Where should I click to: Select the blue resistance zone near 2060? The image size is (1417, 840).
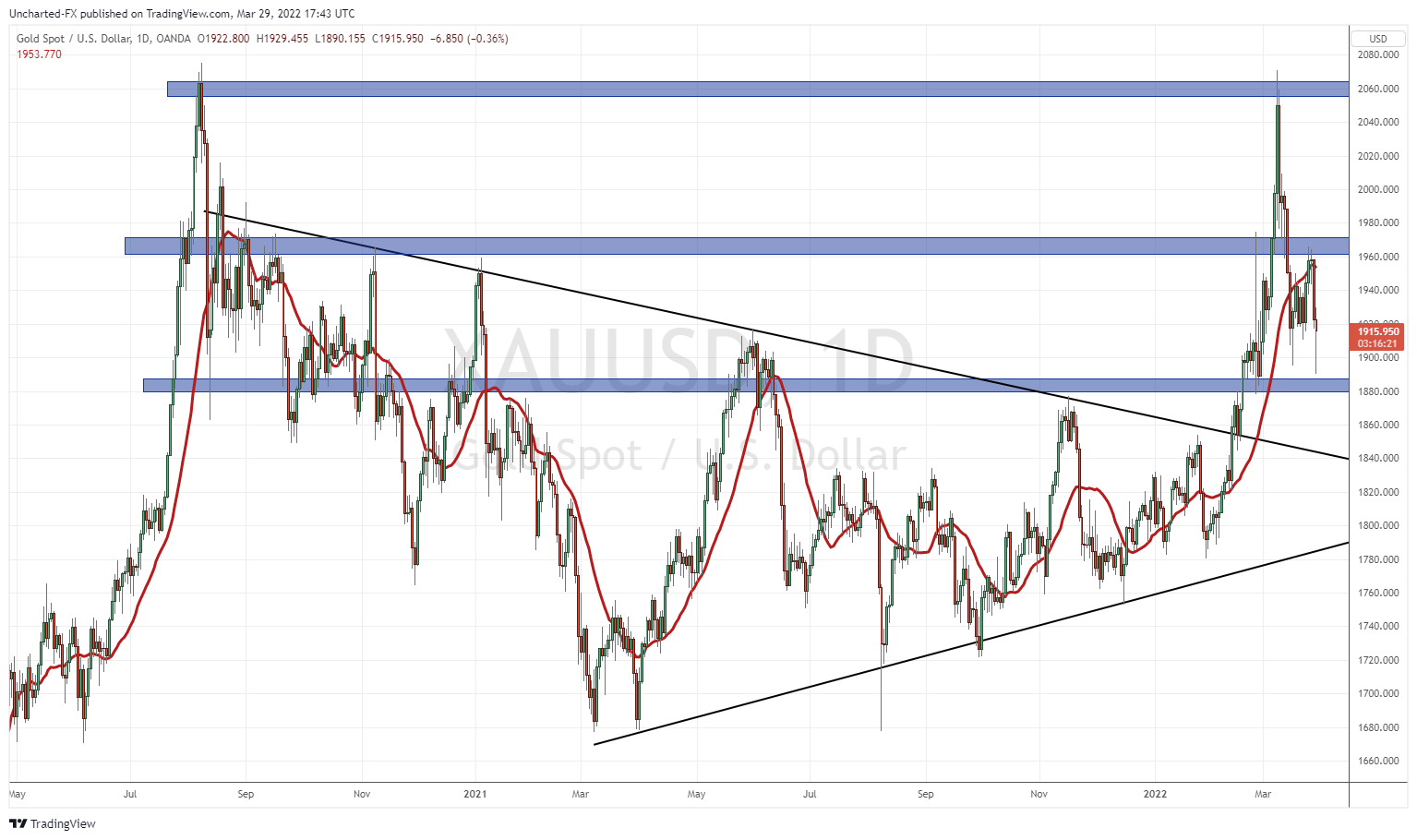tap(757, 89)
